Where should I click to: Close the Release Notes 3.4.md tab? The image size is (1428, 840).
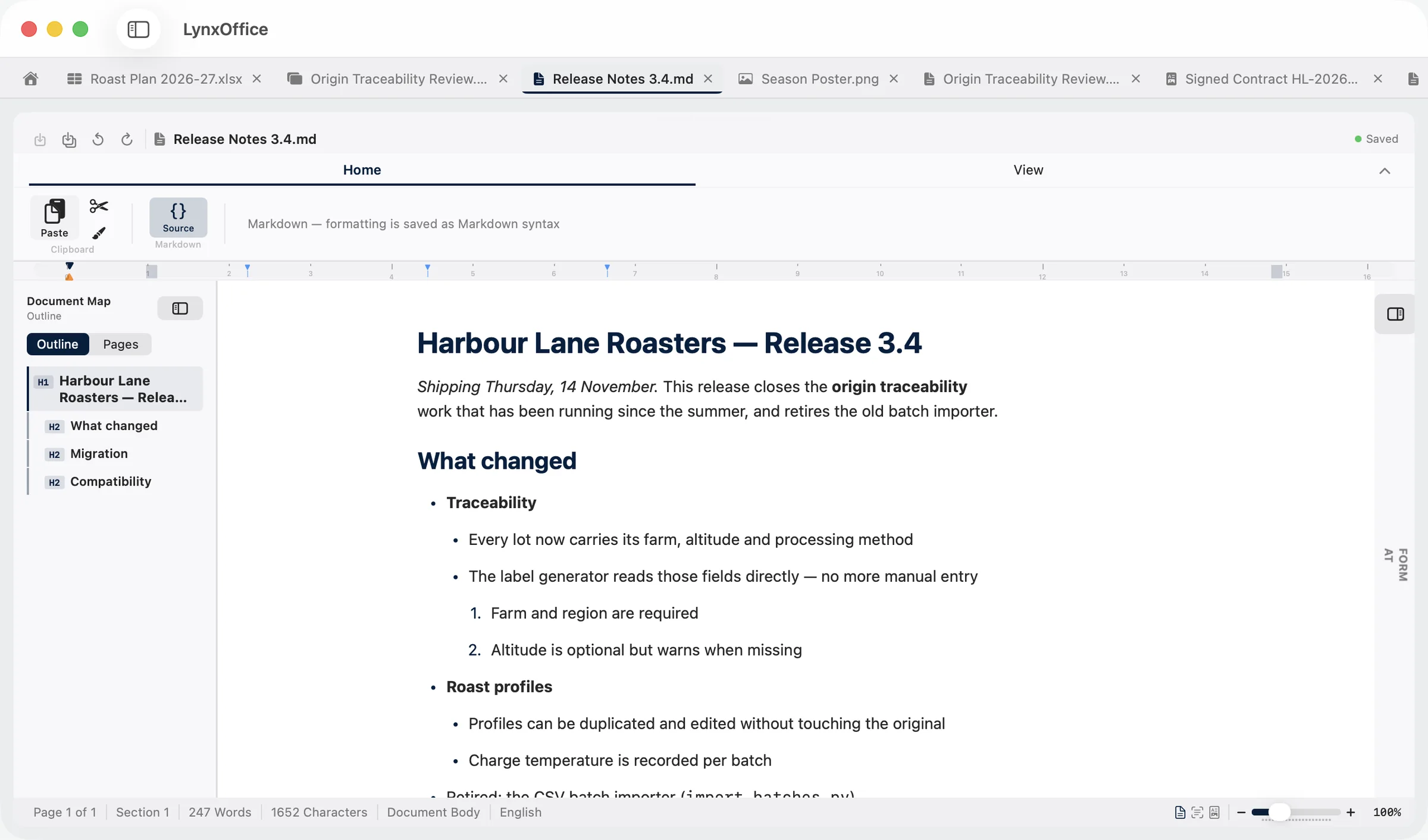coord(708,79)
